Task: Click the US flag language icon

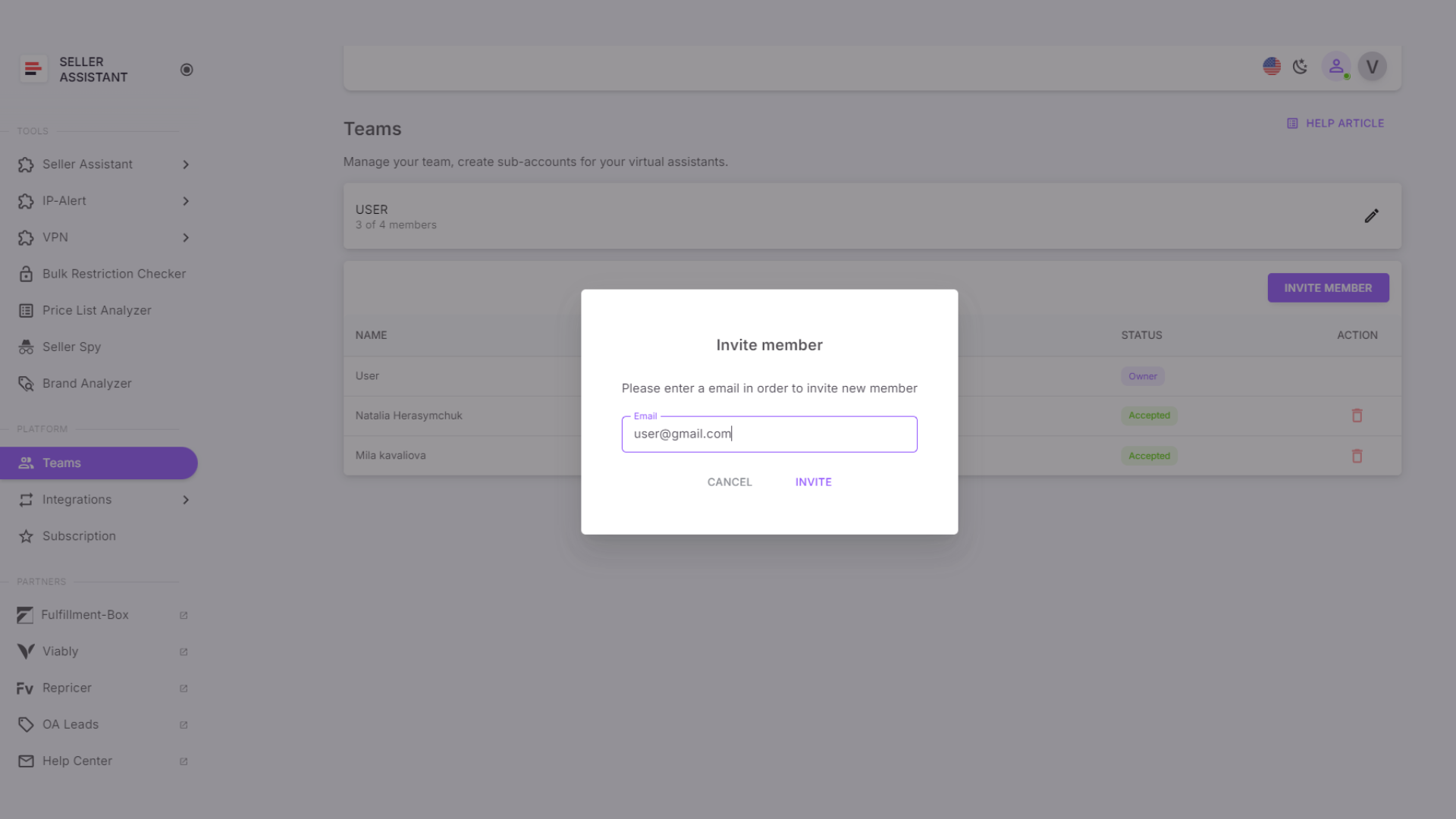Action: coord(1272,67)
